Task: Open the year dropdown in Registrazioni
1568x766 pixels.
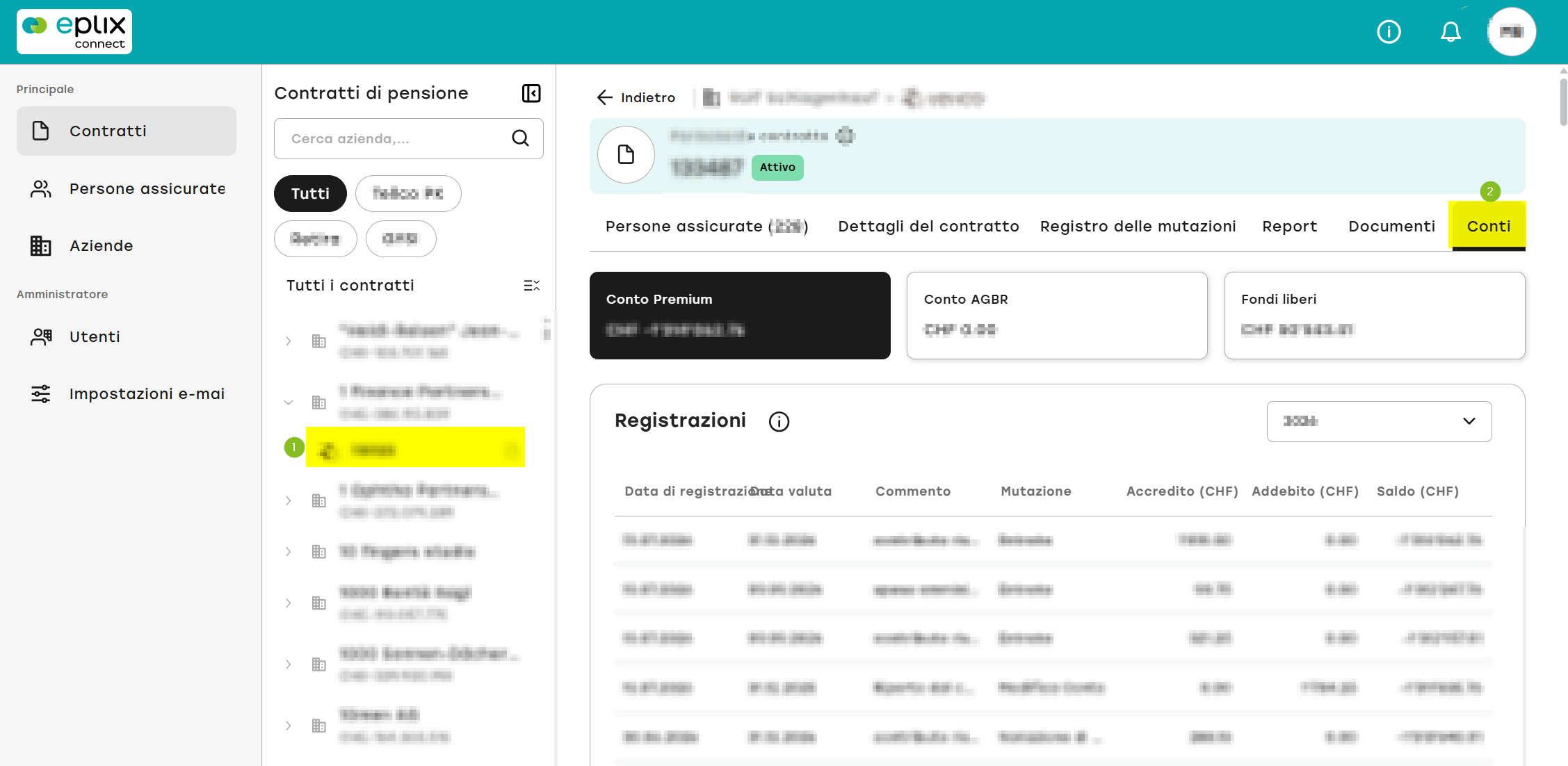Action: click(x=1379, y=421)
